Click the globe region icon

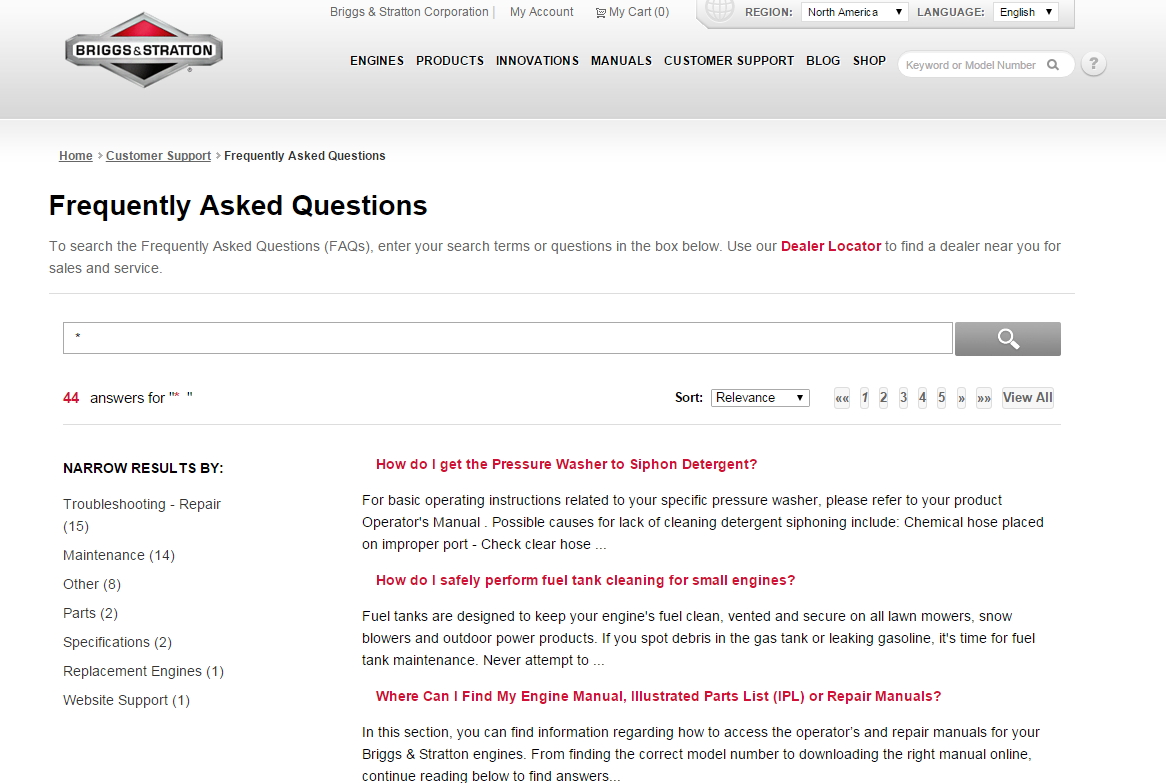[x=719, y=11]
